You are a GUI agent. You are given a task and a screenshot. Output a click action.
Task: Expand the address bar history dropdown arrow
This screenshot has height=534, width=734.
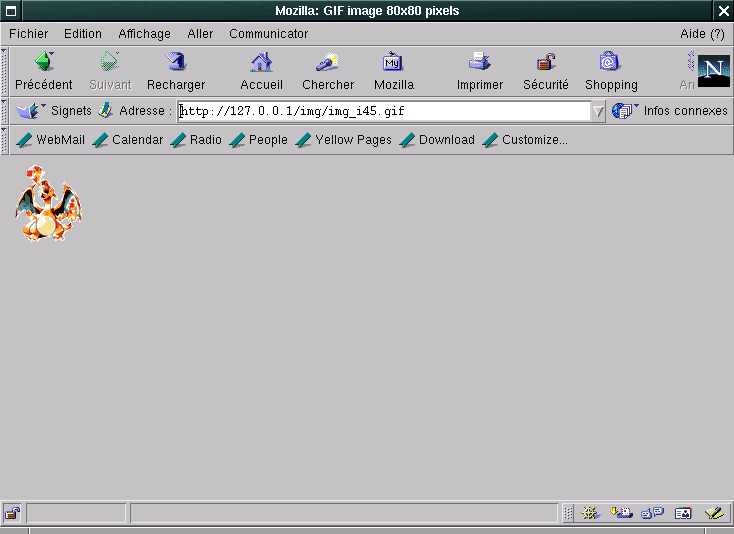coord(599,111)
